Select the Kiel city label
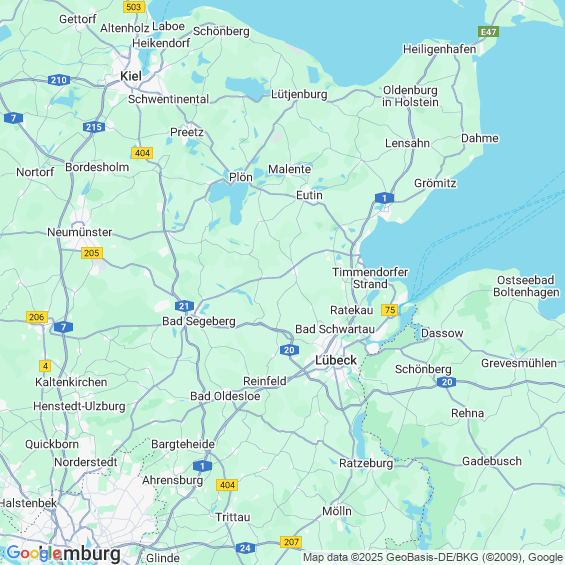Screen dimensions: 565x565 point(131,76)
